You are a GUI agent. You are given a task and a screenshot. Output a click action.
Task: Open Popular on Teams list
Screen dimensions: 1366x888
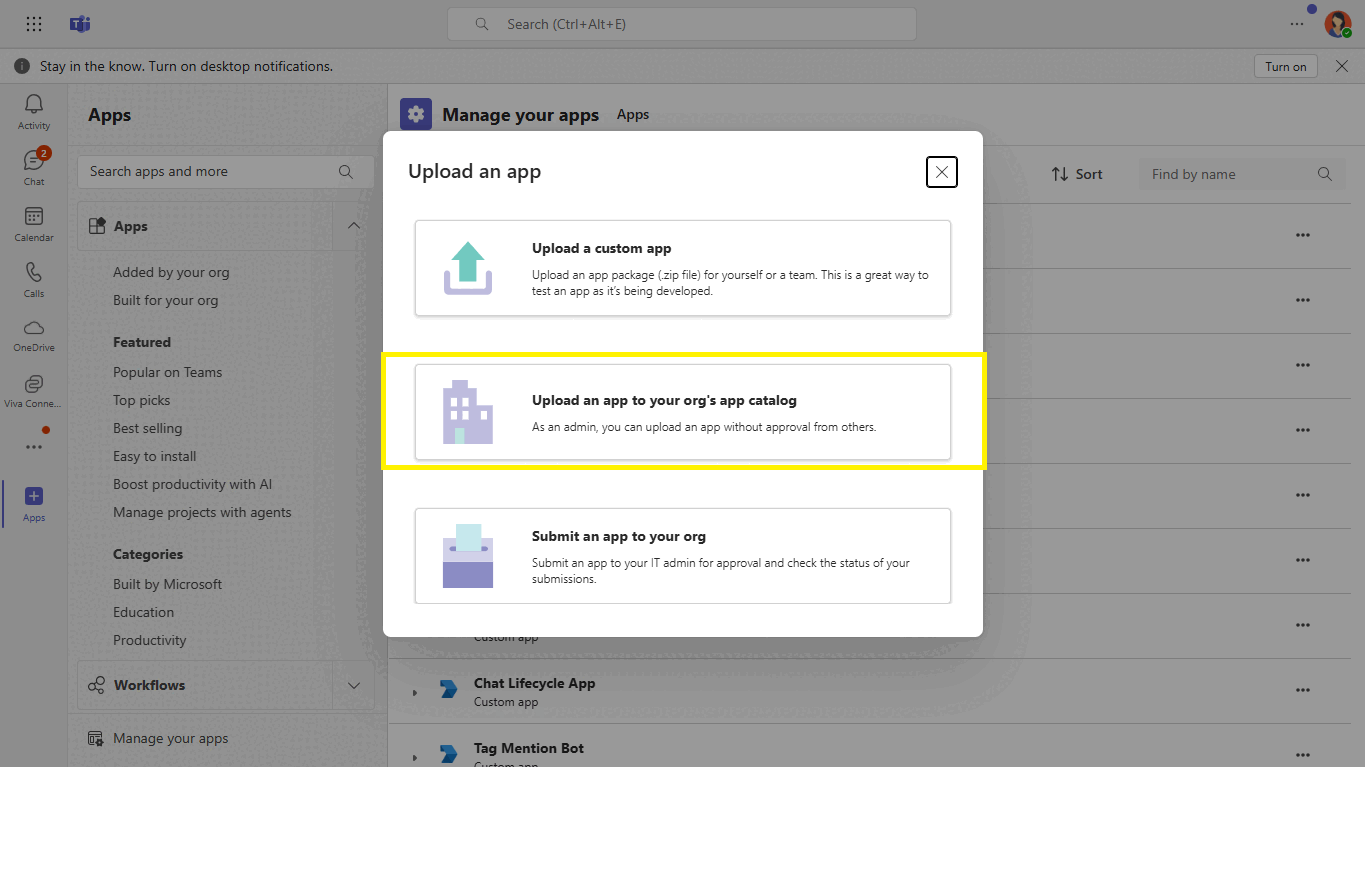pos(168,372)
